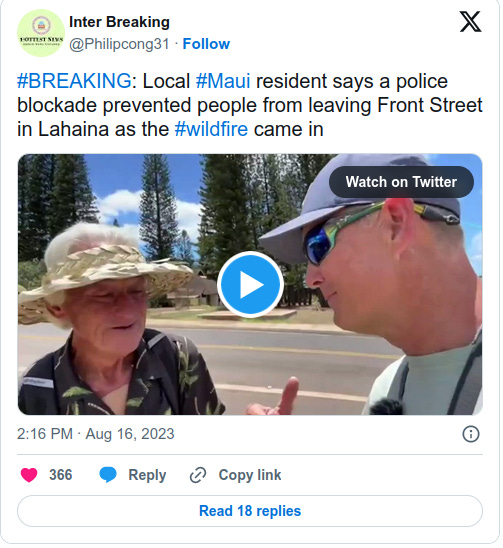Open the Inter Breaking profile avatar

41,33
